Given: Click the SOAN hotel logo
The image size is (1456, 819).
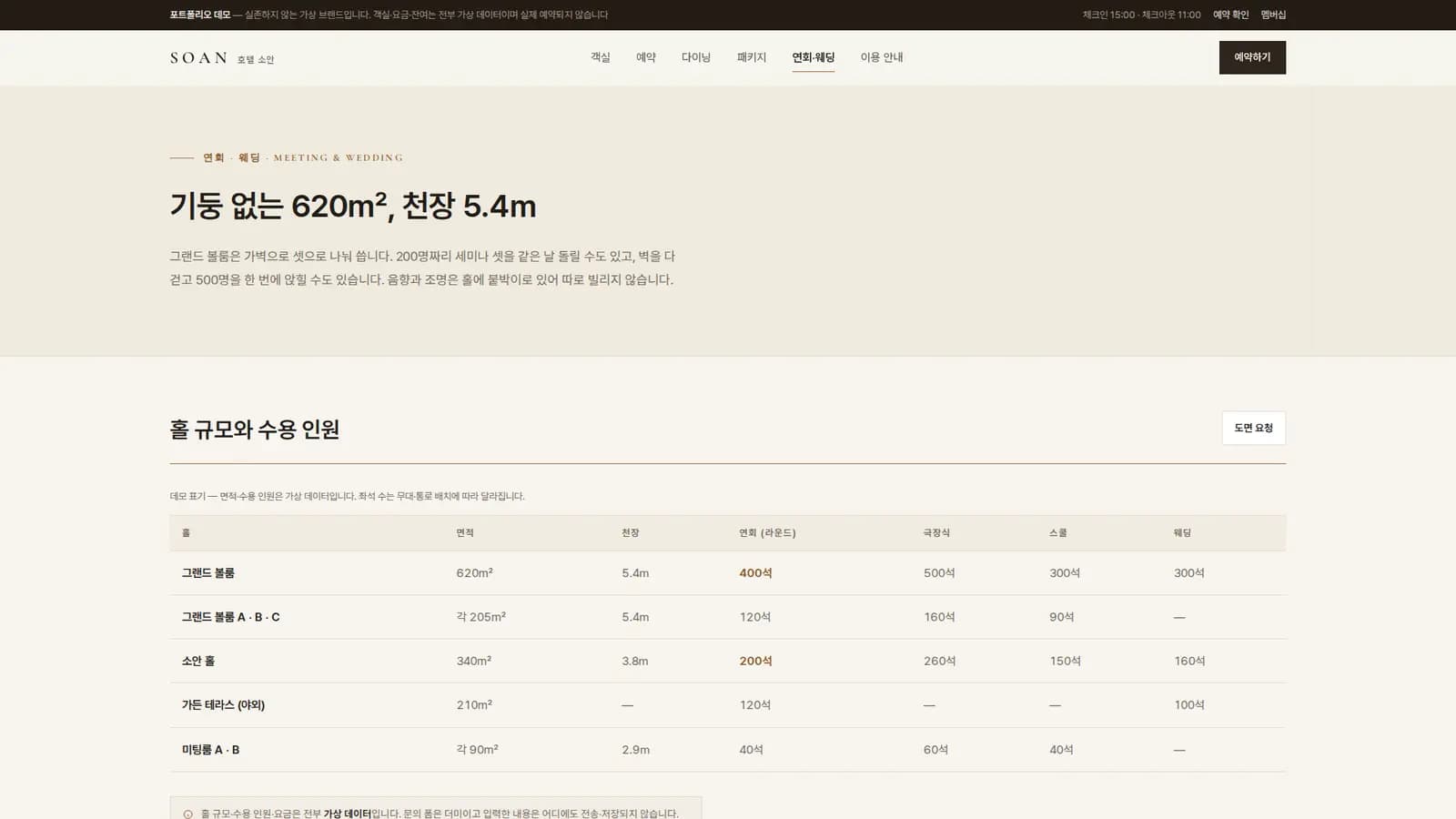Looking at the screenshot, I should [222, 58].
